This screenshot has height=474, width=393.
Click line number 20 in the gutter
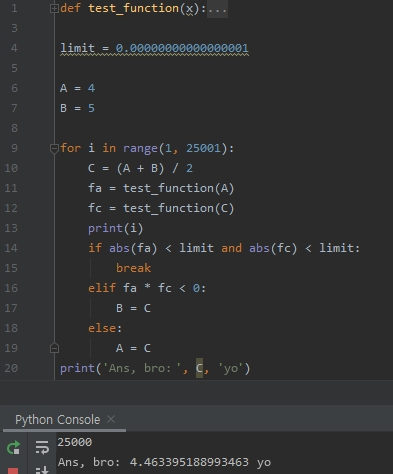point(11,368)
